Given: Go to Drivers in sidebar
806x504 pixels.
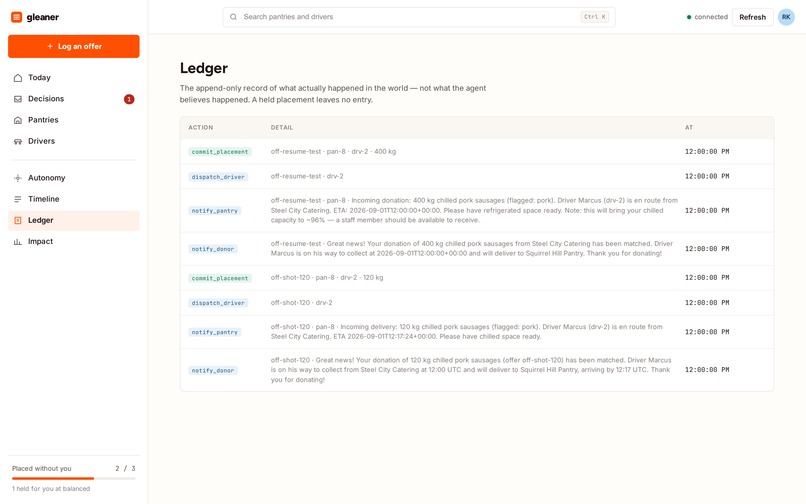Looking at the screenshot, I should pyautogui.click(x=74, y=141).
